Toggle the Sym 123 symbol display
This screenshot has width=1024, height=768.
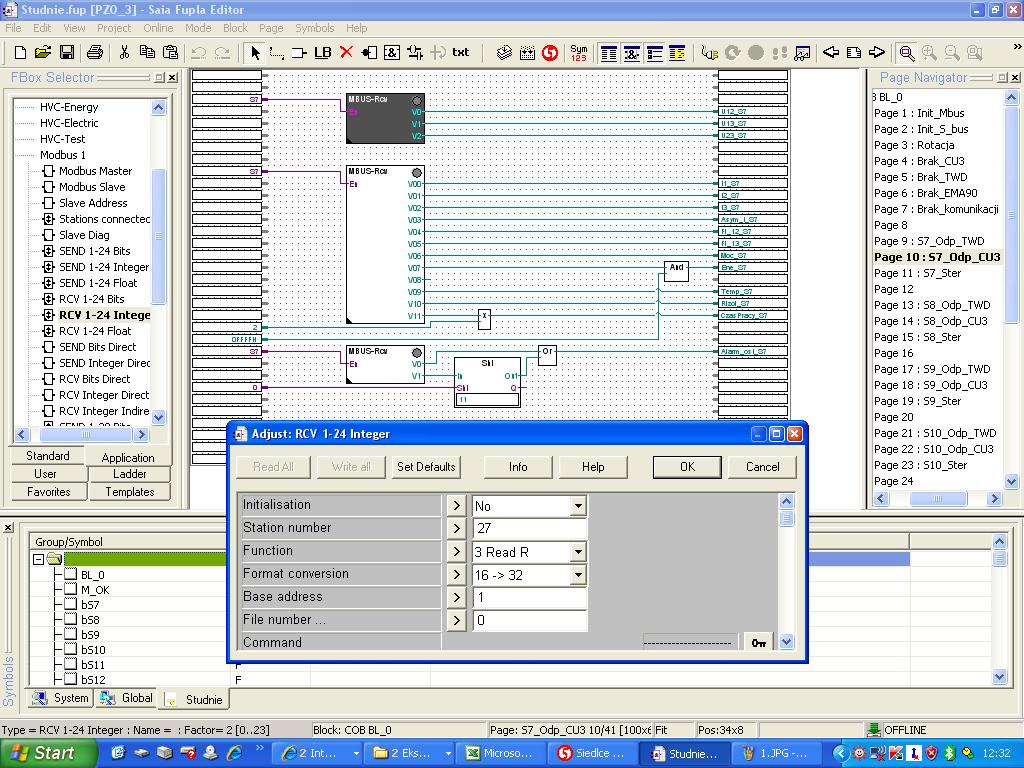click(x=579, y=53)
